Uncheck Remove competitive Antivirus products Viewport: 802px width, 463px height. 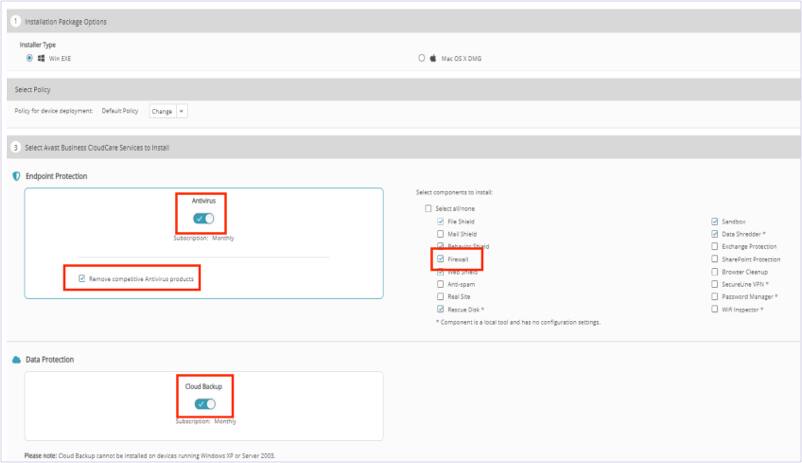pos(81,278)
